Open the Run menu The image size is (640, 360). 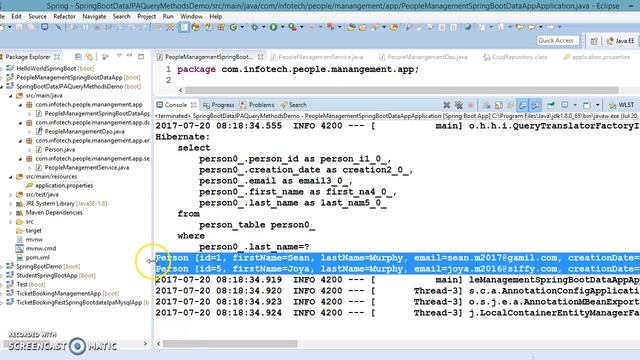click(168, 16)
